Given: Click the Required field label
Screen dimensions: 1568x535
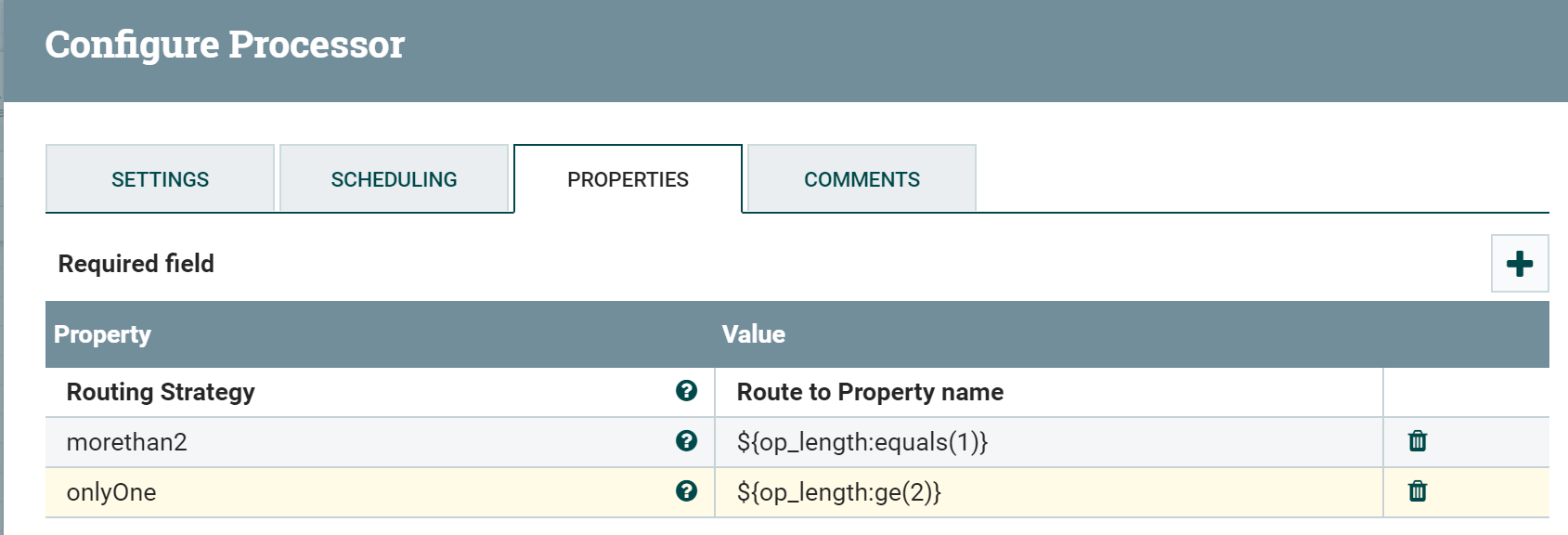Looking at the screenshot, I should (x=136, y=264).
